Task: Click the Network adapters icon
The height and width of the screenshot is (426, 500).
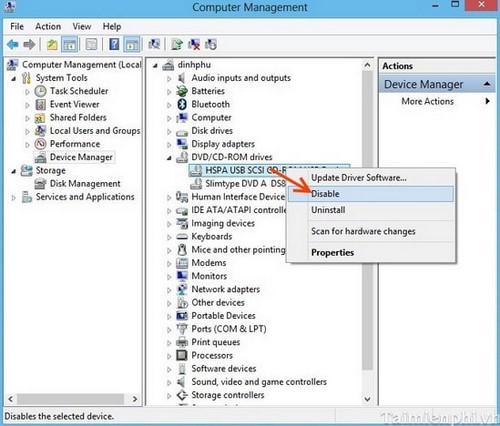Action: click(x=182, y=289)
